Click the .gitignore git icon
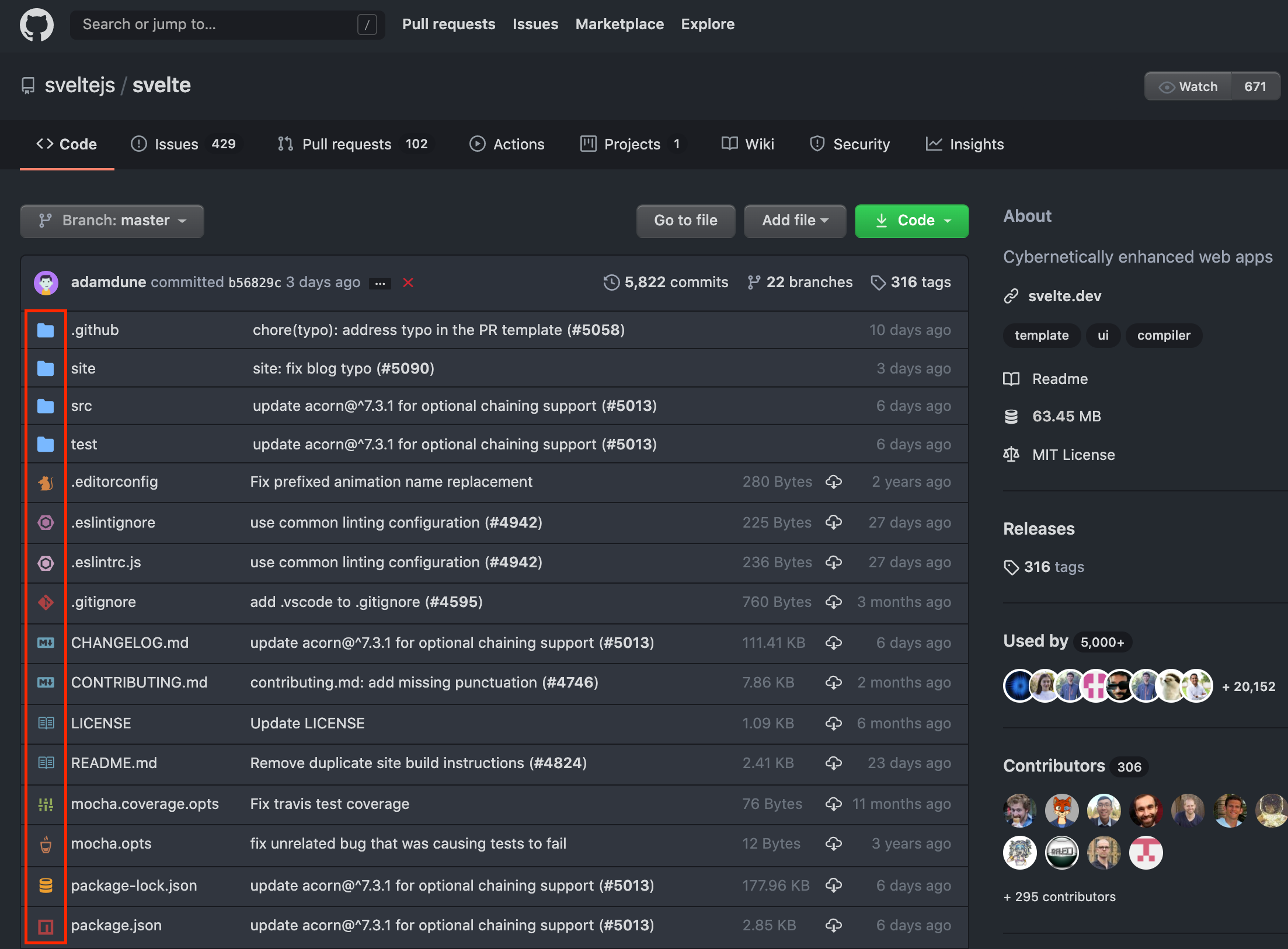The height and width of the screenshot is (949, 1288). pos(46,602)
